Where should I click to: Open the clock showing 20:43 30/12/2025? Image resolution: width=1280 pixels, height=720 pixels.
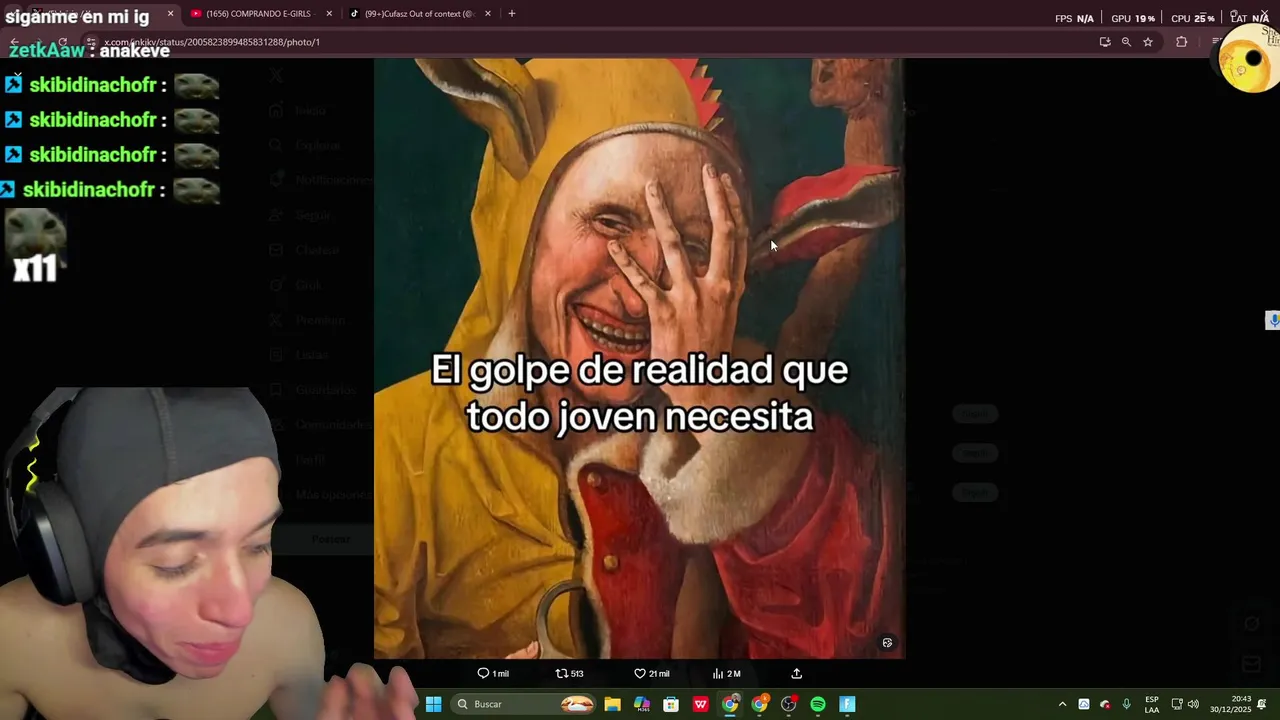coord(1230,704)
